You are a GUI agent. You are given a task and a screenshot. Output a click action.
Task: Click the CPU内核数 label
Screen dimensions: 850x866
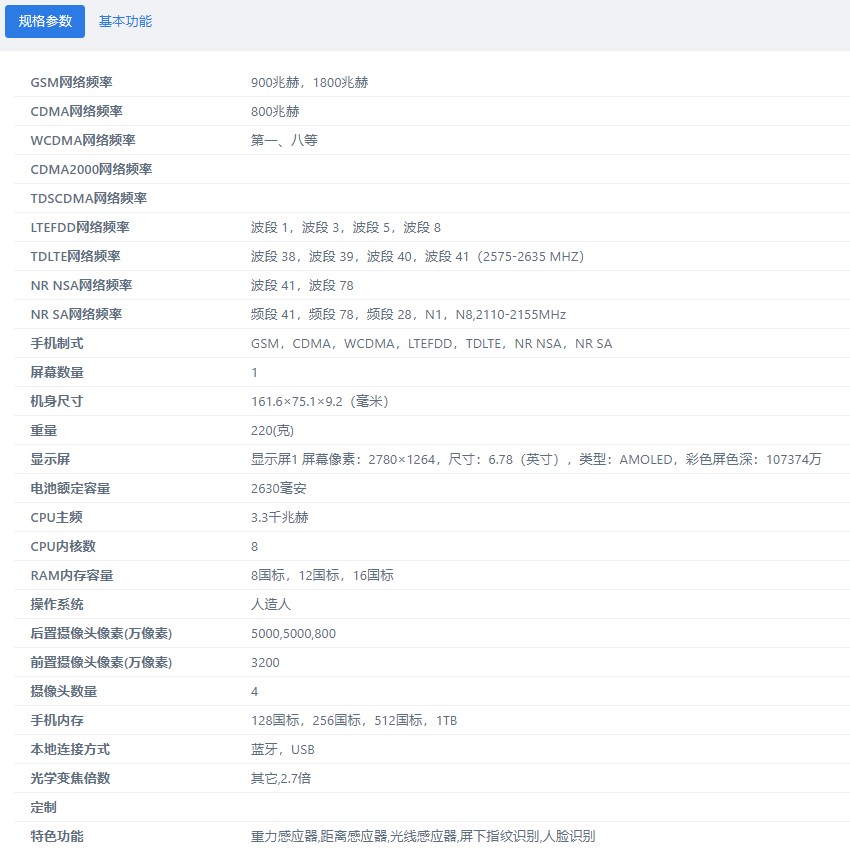tap(63, 546)
